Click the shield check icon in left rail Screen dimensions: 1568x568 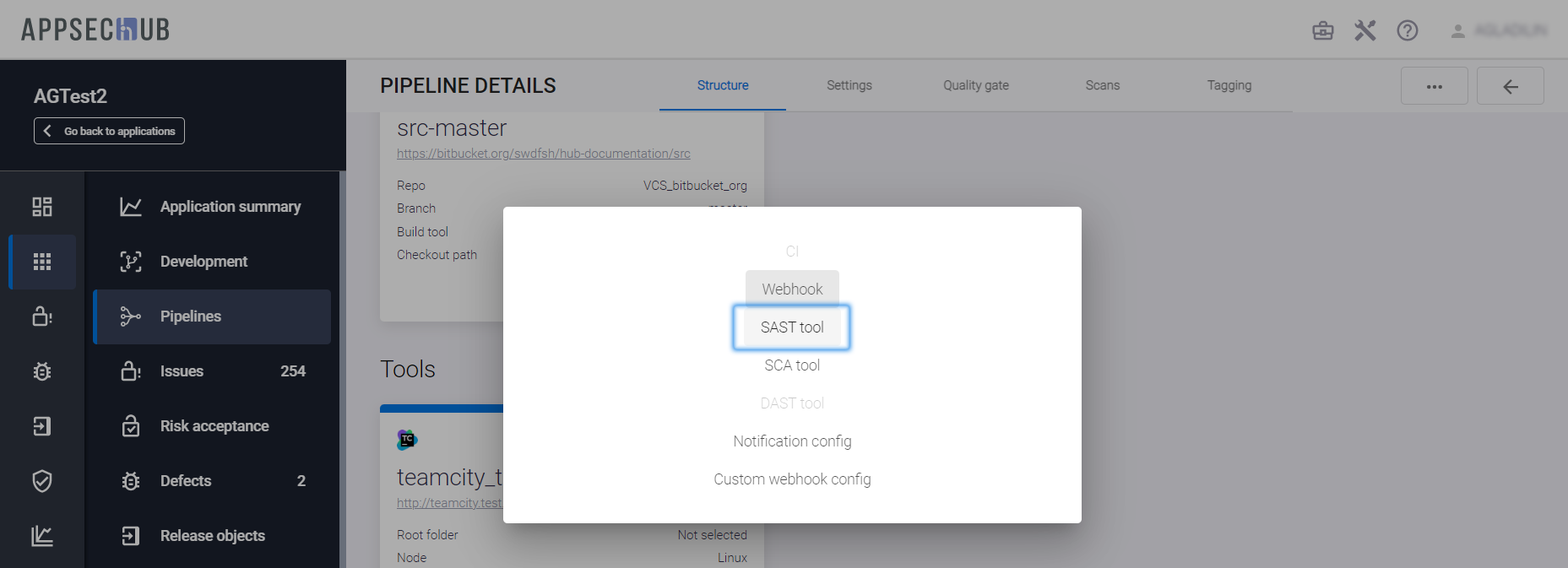coord(42,481)
